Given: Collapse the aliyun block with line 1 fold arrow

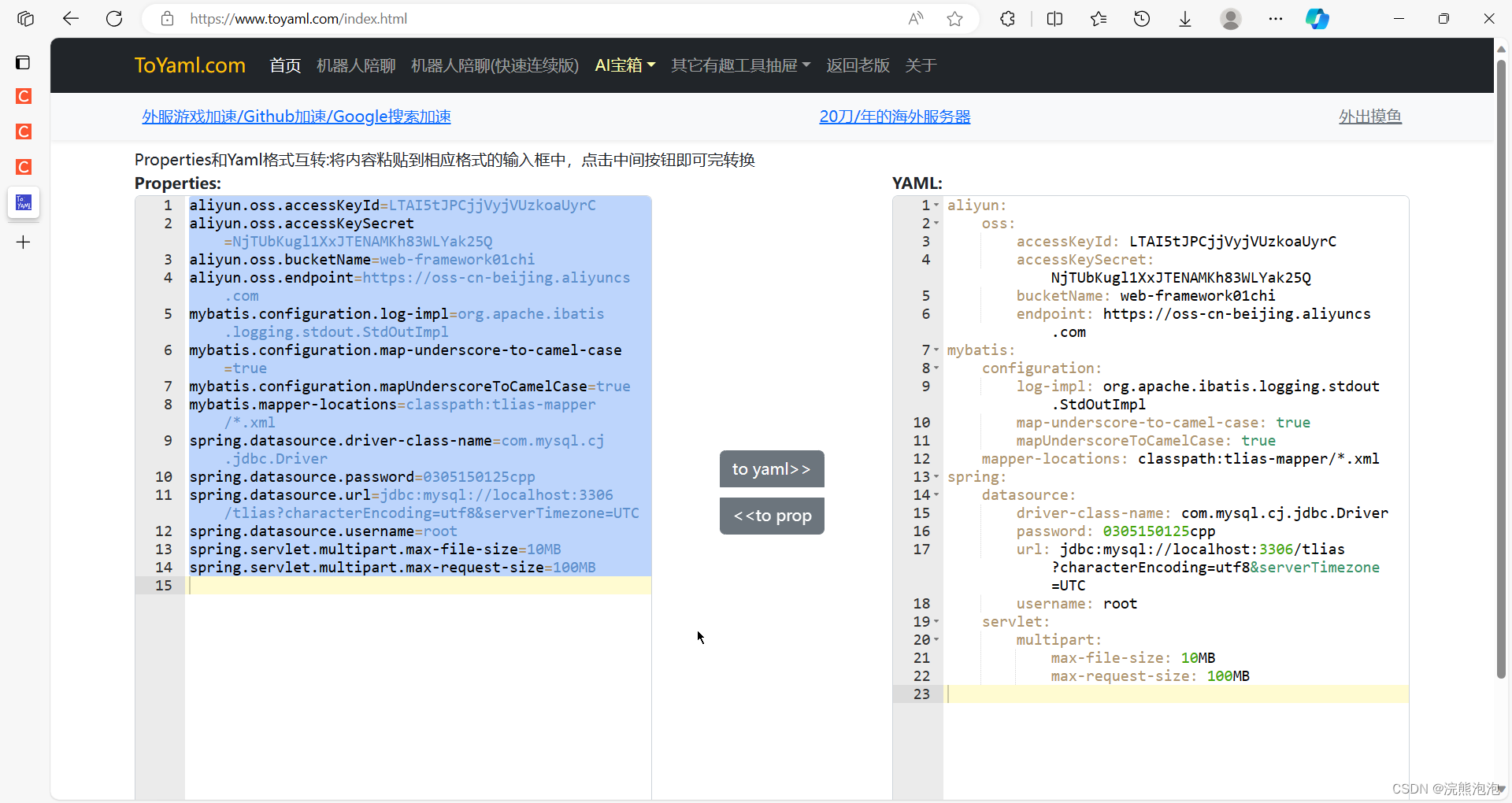Looking at the screenshot, I should (x=936, y=205).
